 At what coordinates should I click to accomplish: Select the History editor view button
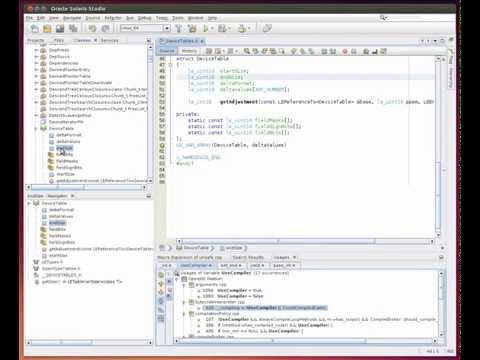click(189, 51)
